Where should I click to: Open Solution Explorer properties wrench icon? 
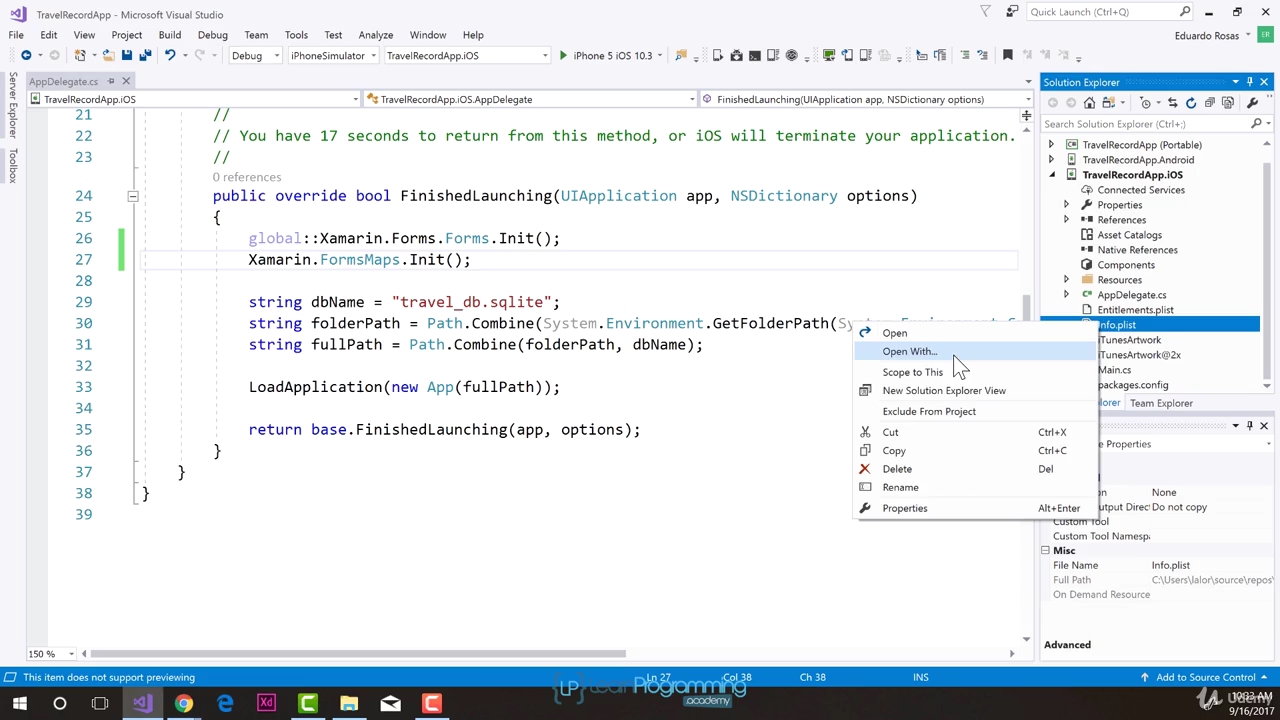coord(1252,103)
